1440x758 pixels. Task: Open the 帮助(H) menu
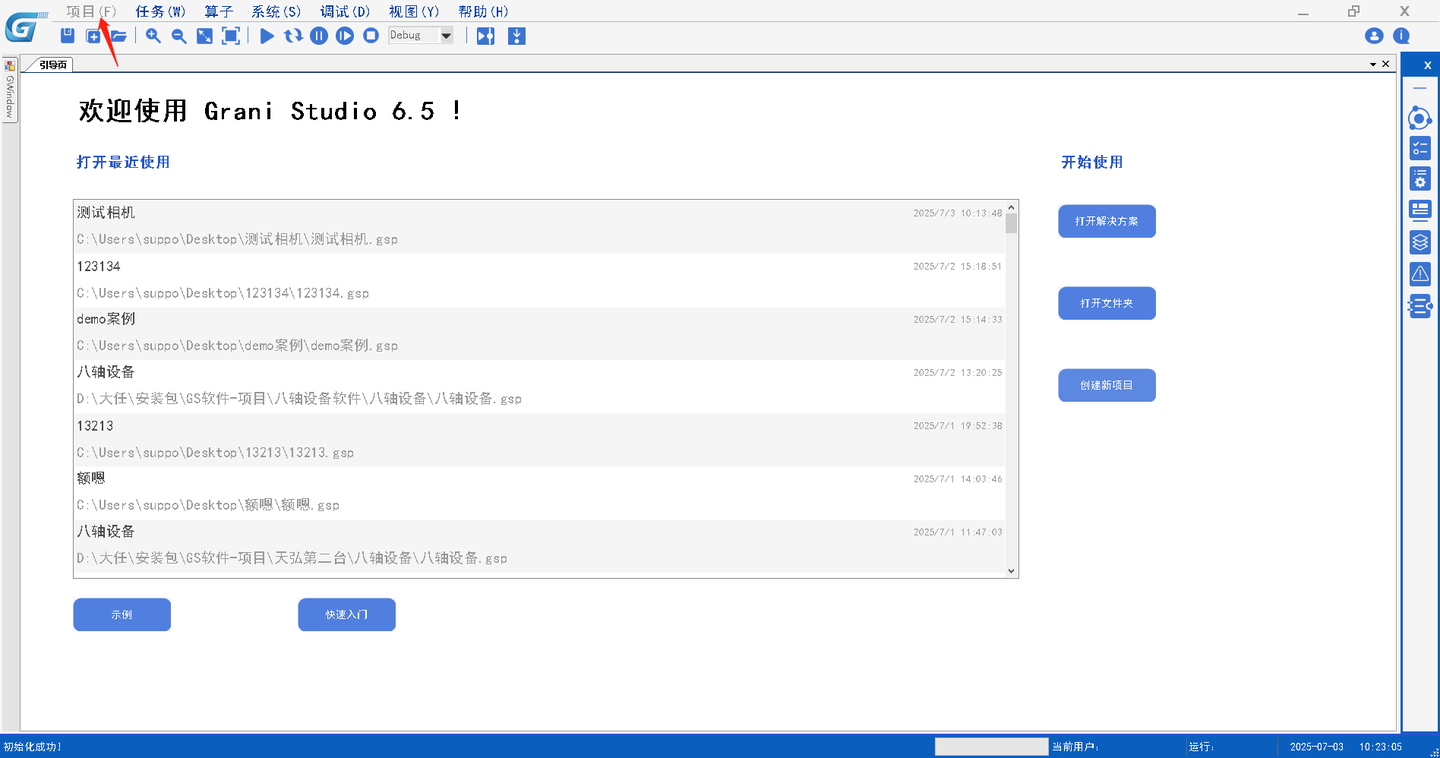(x=483, y=11)
